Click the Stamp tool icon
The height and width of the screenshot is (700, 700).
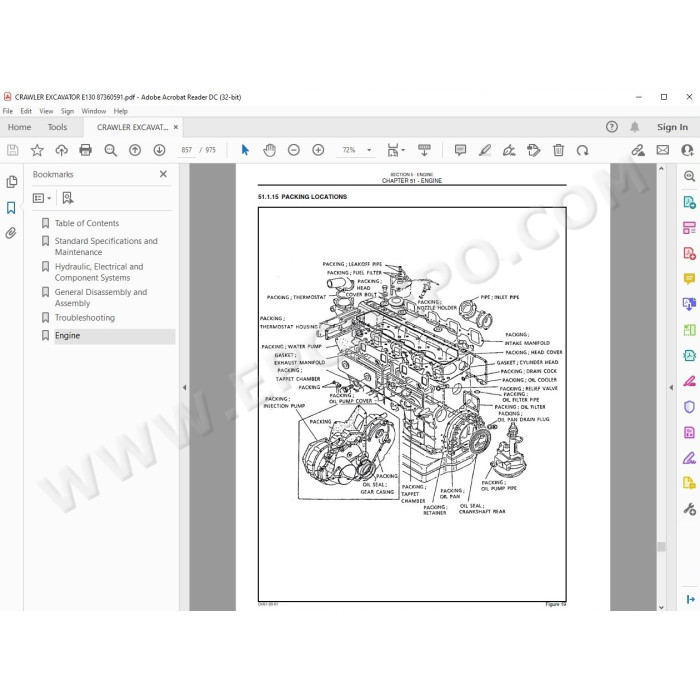tap(533, 150)
